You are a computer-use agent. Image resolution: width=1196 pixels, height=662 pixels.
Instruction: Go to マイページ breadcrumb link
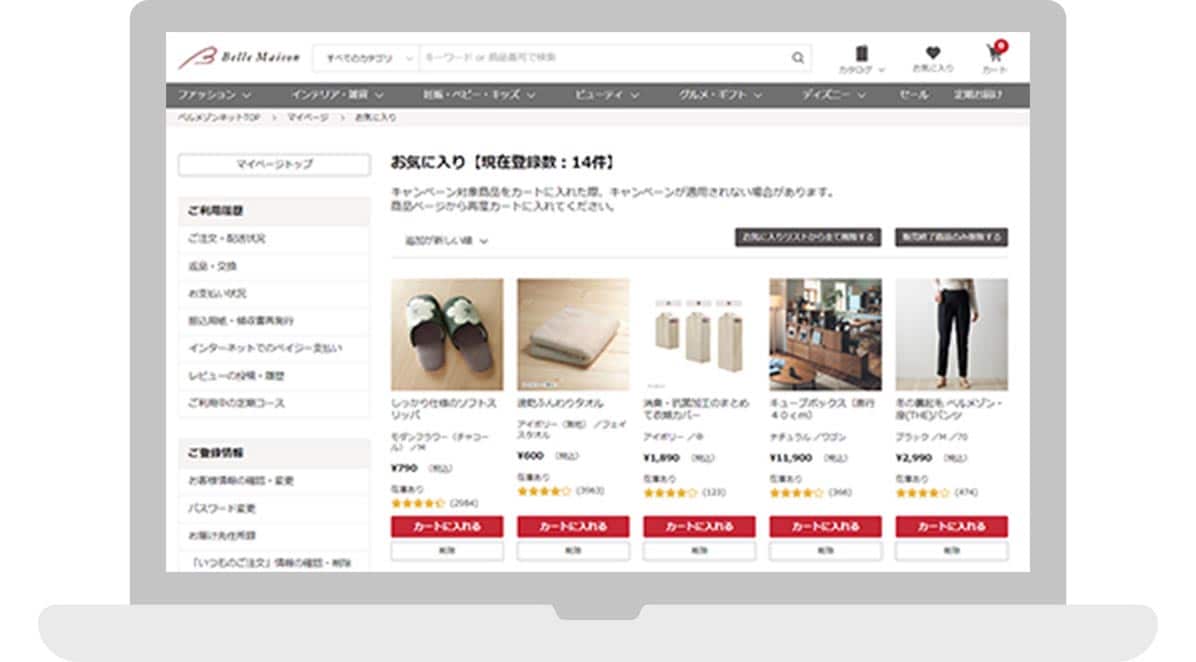(308, 117)
